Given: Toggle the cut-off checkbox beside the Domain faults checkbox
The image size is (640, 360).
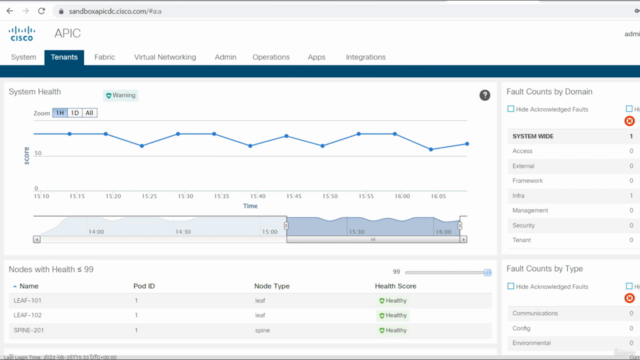Looking at the screenshot, I should [629, 109].
